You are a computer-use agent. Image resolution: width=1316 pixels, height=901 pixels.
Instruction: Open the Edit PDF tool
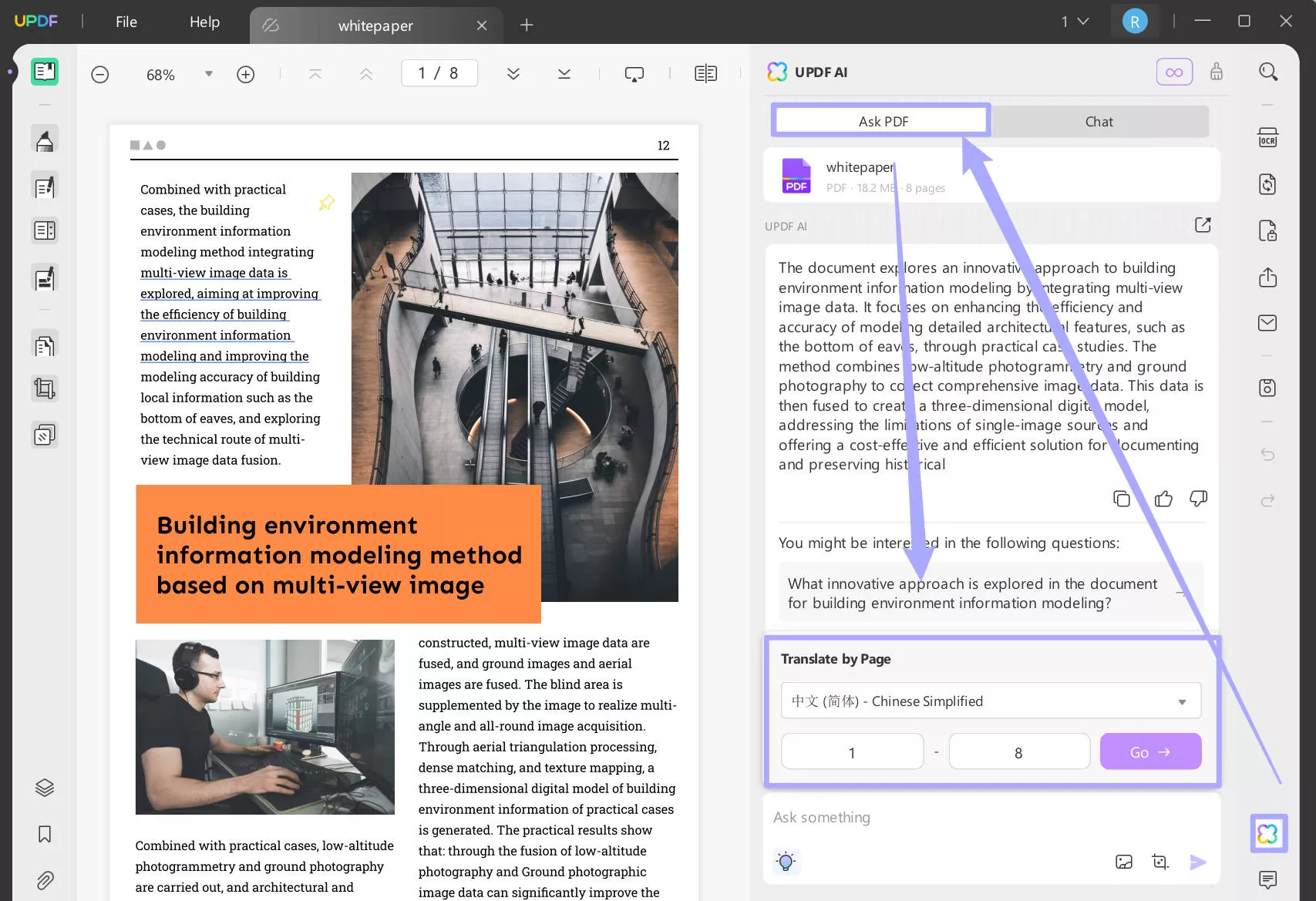tap(45, 186)
